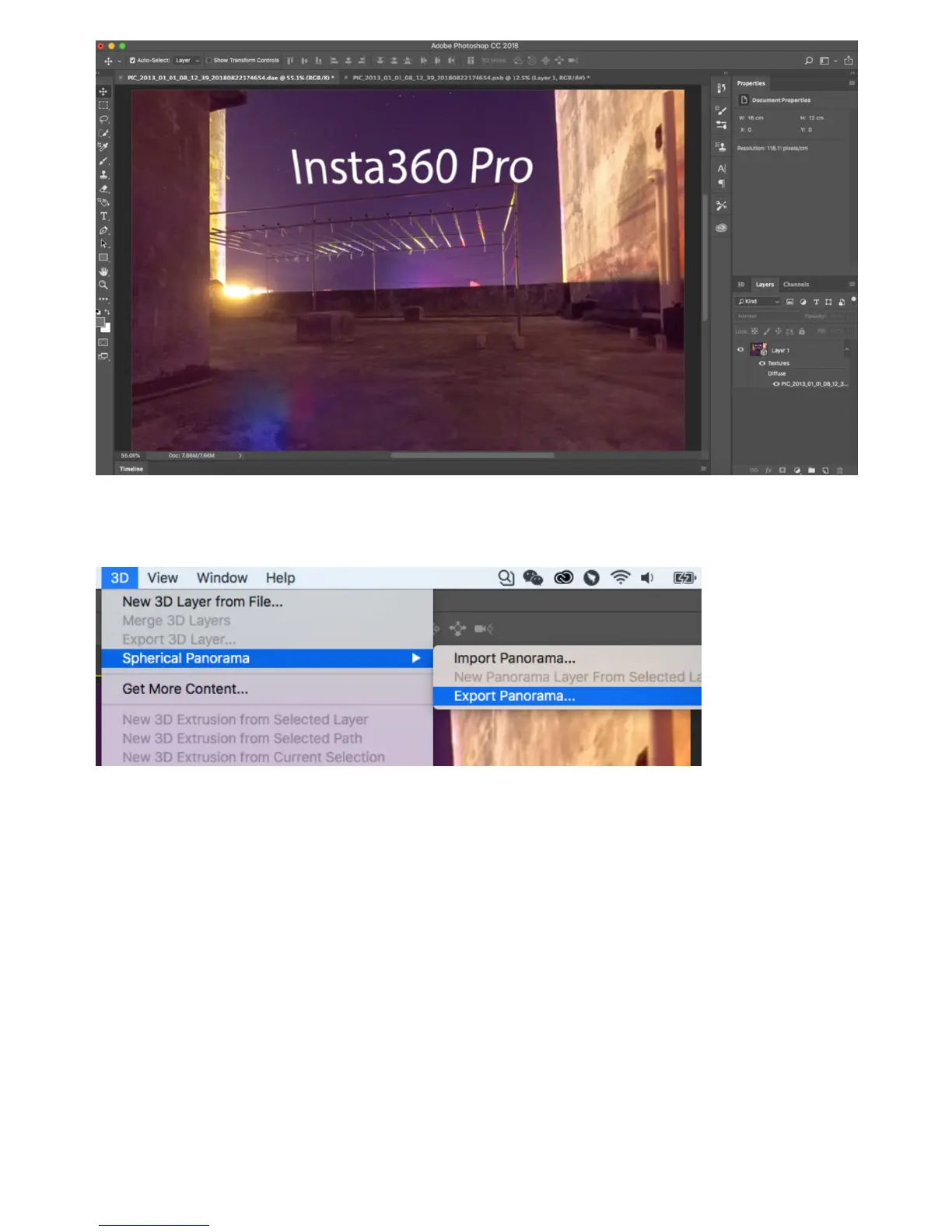The width and height of the screenshot is (952, 1232).
Task: Hide Layer 1 with eye icon
Action: 740,350
